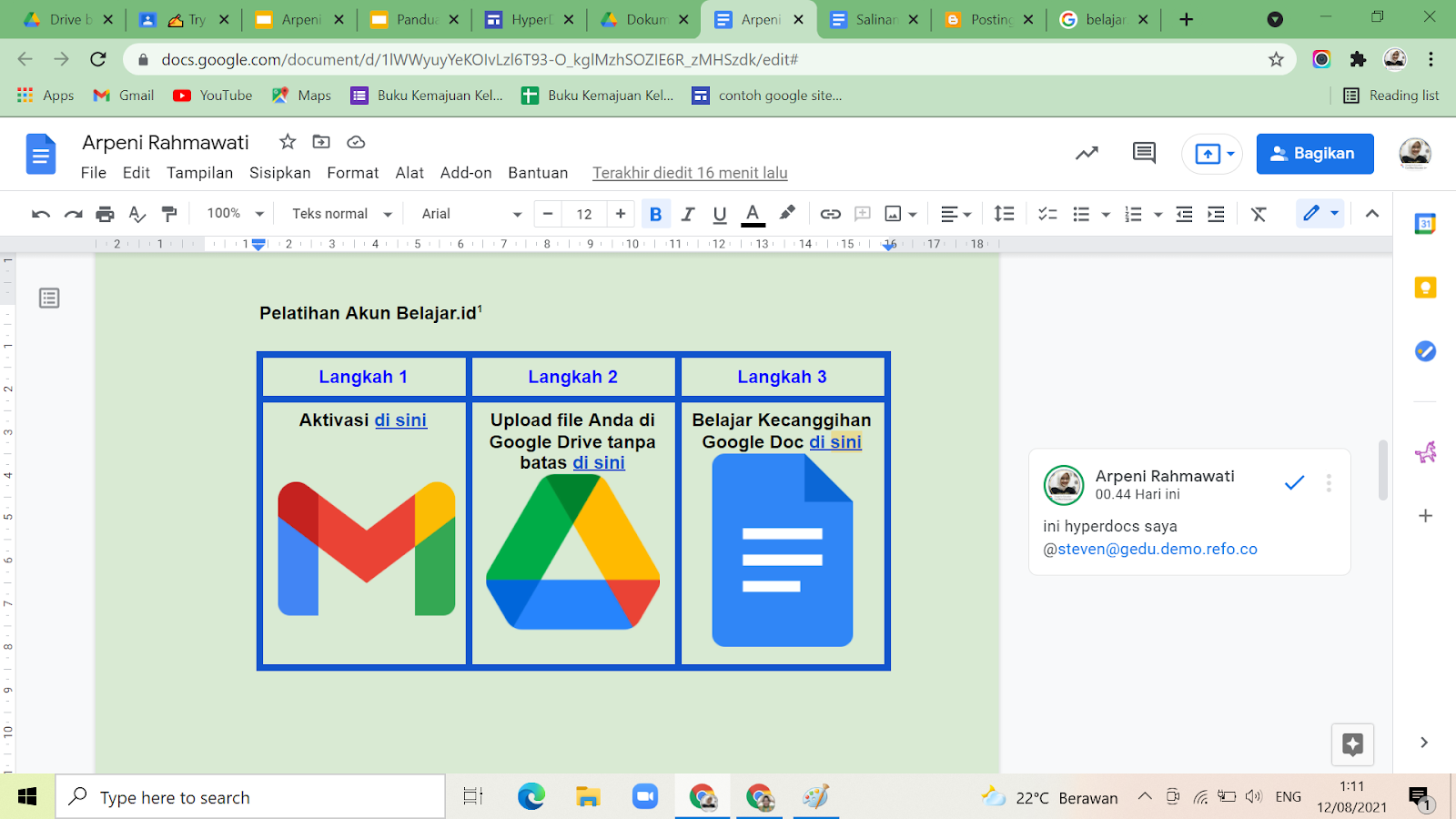Image resolution: width=1456 pixels, height=819 pixels.
Task: Click the Undo icon in toolbar
Action: [41, 214]
